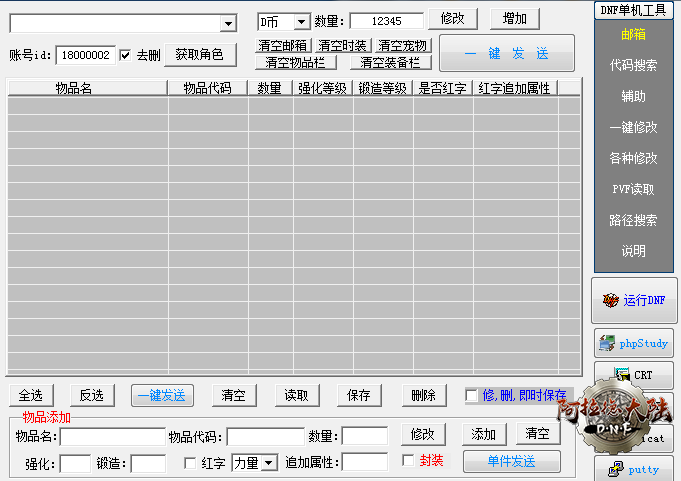The height and width of the screenshot is (481, 681).
Task: Open the D币 currency type dropdown
Action: coord(301,21)
